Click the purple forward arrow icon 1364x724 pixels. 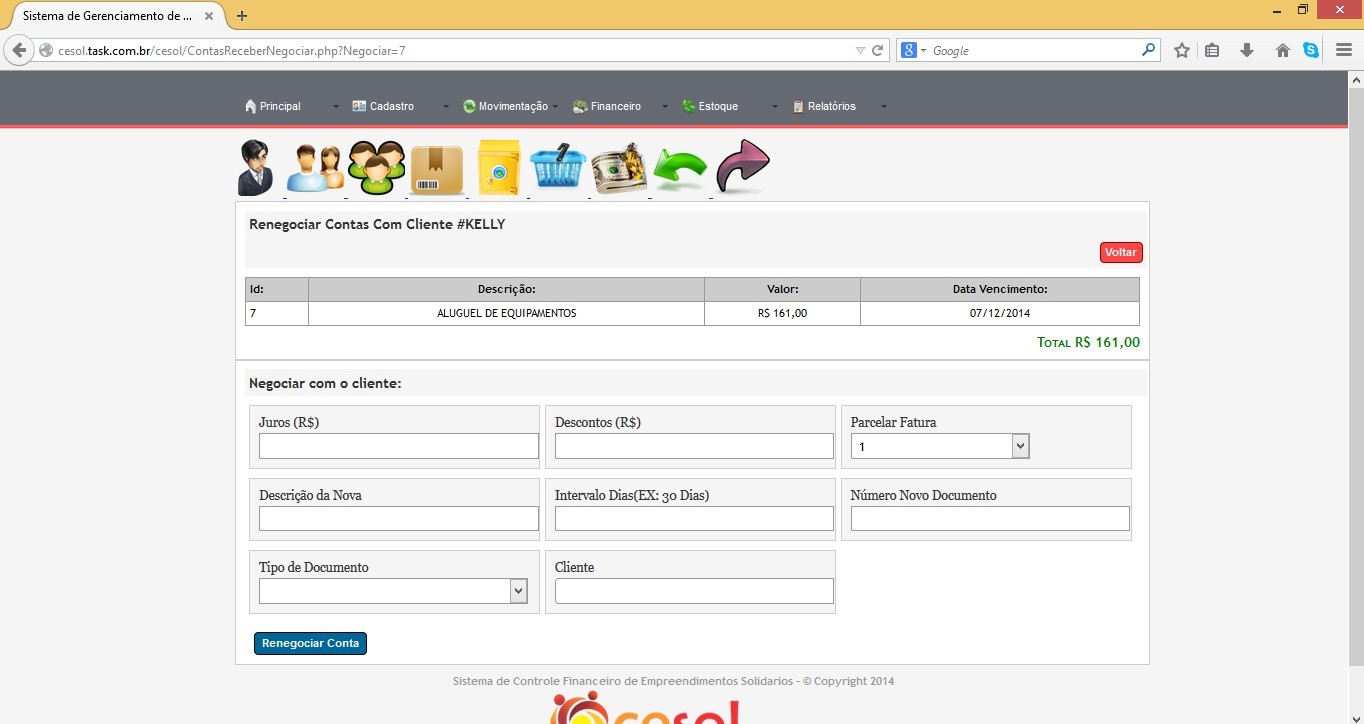click(x=743, y=166)
